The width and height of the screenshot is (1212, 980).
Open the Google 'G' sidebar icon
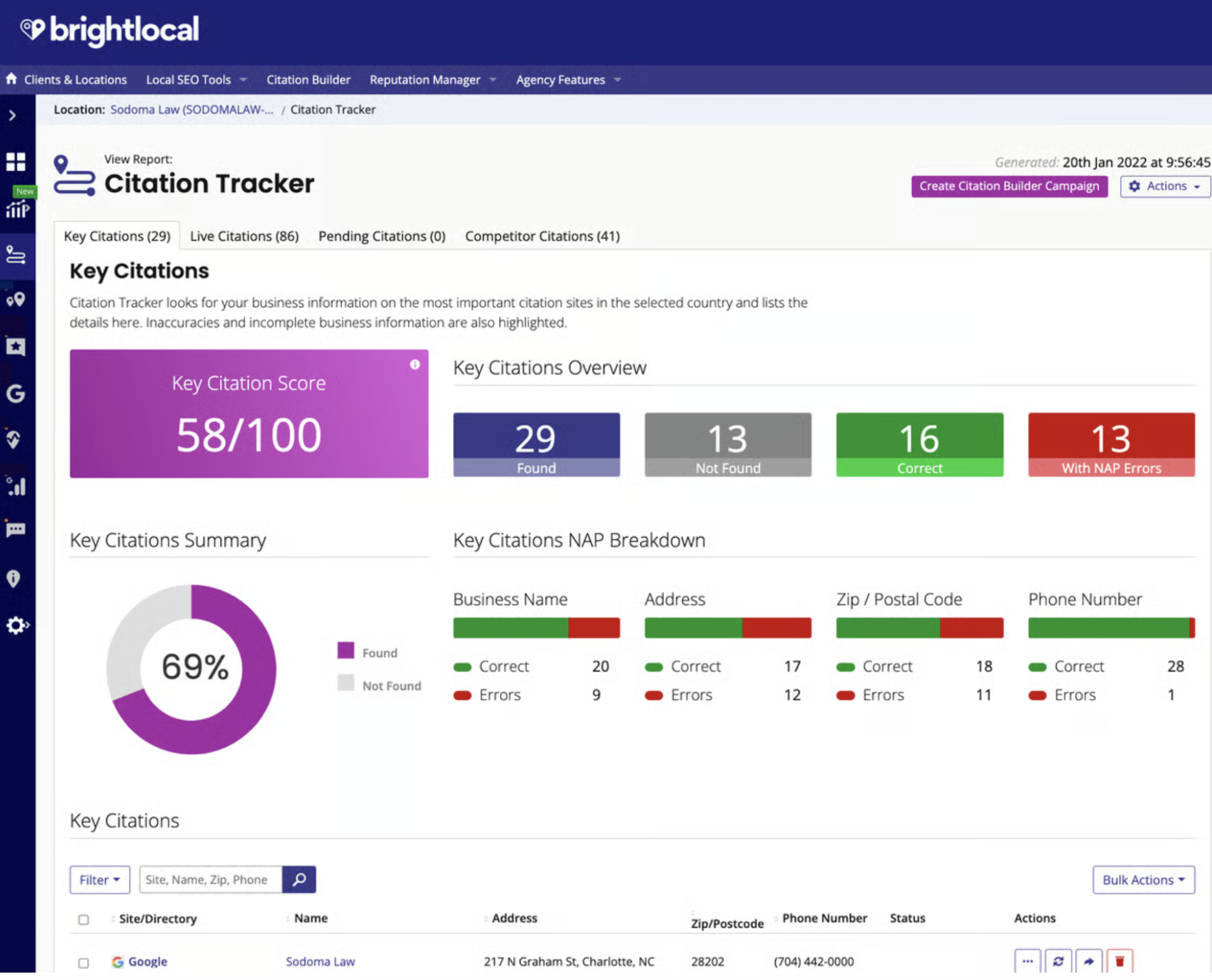click(x=16, y=393)
